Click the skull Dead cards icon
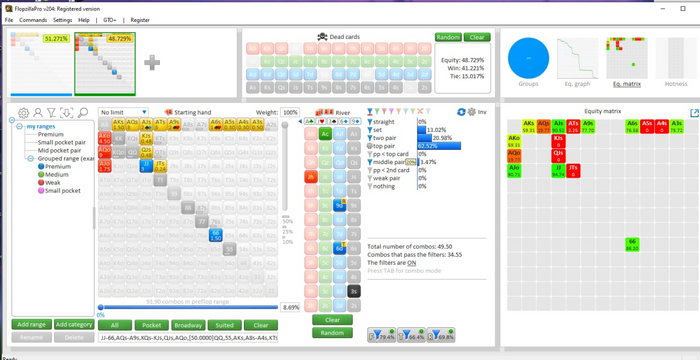The image size is (700, 360). [322, 37]
